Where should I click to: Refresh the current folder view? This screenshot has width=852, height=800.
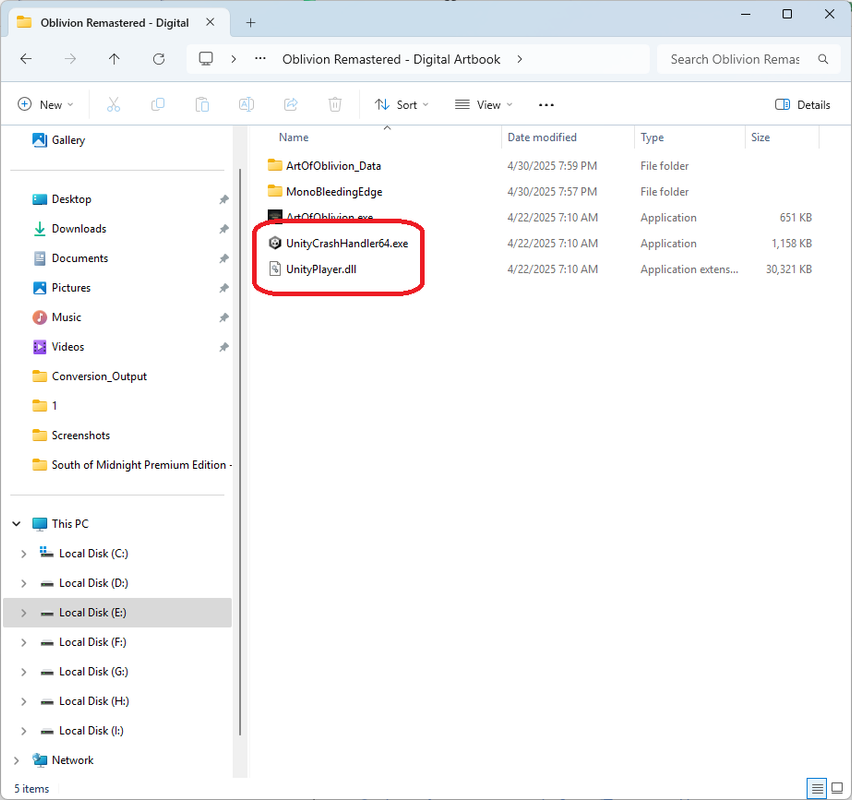click(159, 59)
